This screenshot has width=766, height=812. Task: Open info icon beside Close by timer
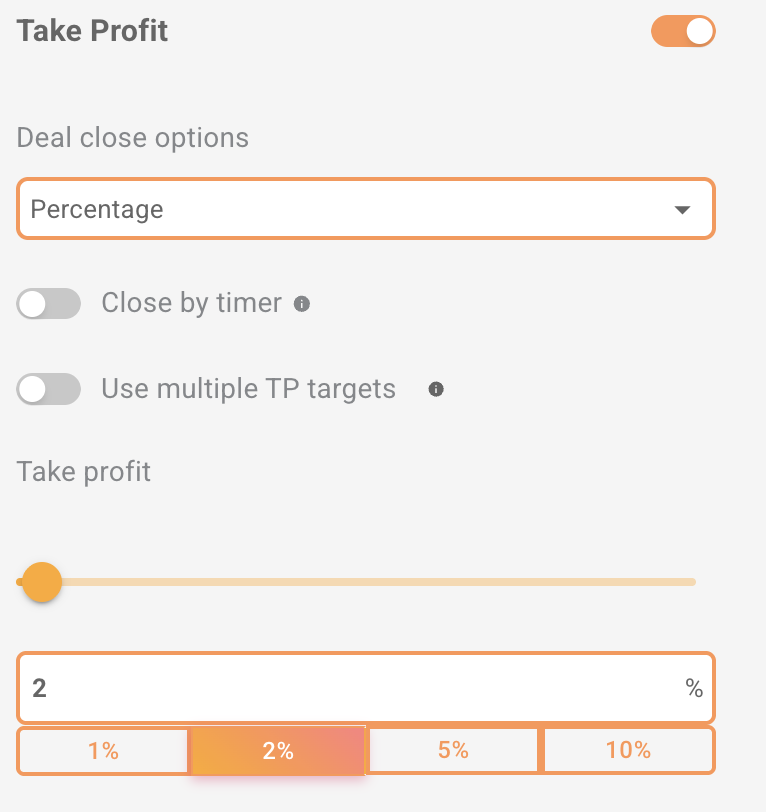302,304
